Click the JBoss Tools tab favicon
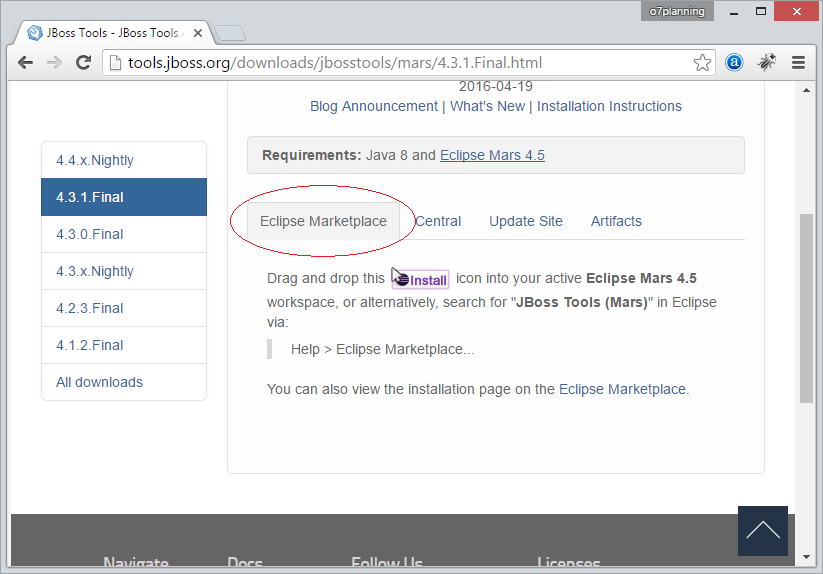 pos(35,33)
